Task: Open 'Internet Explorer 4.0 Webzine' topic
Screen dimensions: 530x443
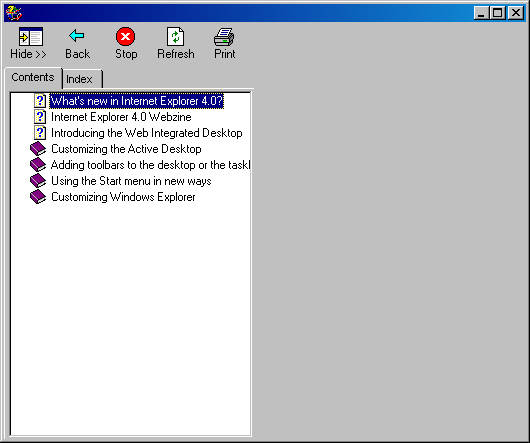Action: (121, 117)
